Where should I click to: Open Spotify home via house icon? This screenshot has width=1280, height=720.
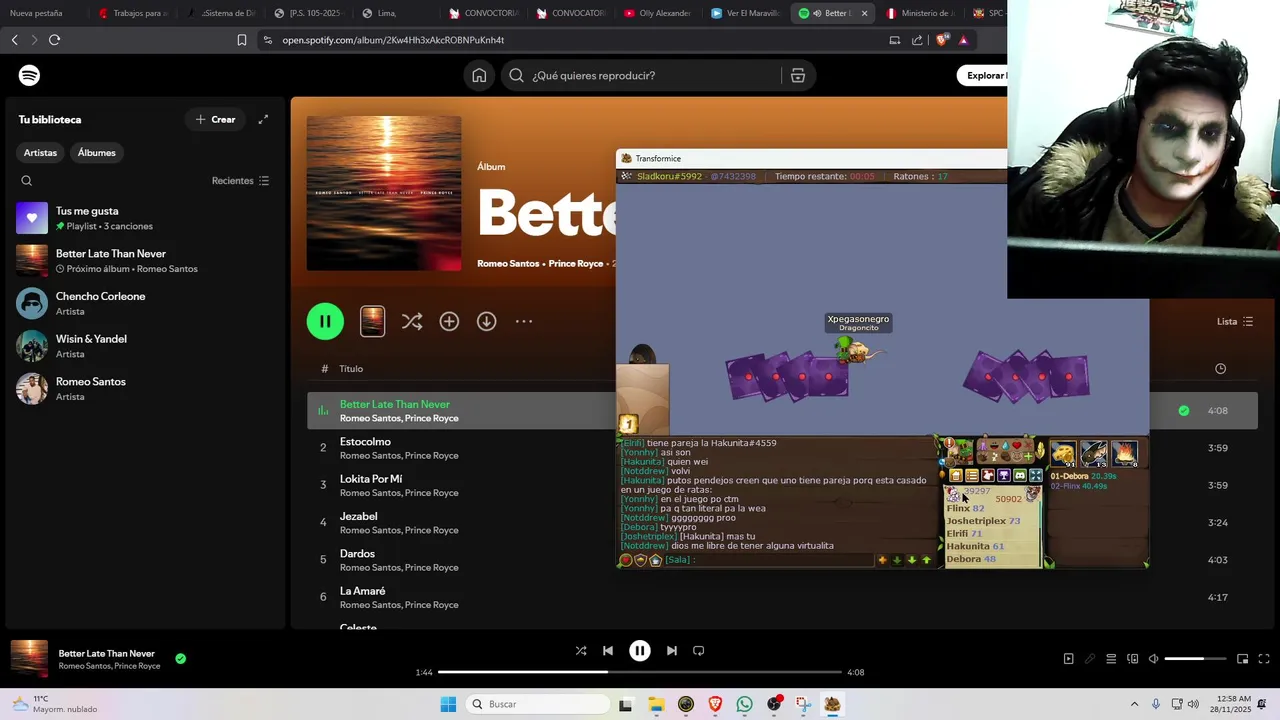479,75
